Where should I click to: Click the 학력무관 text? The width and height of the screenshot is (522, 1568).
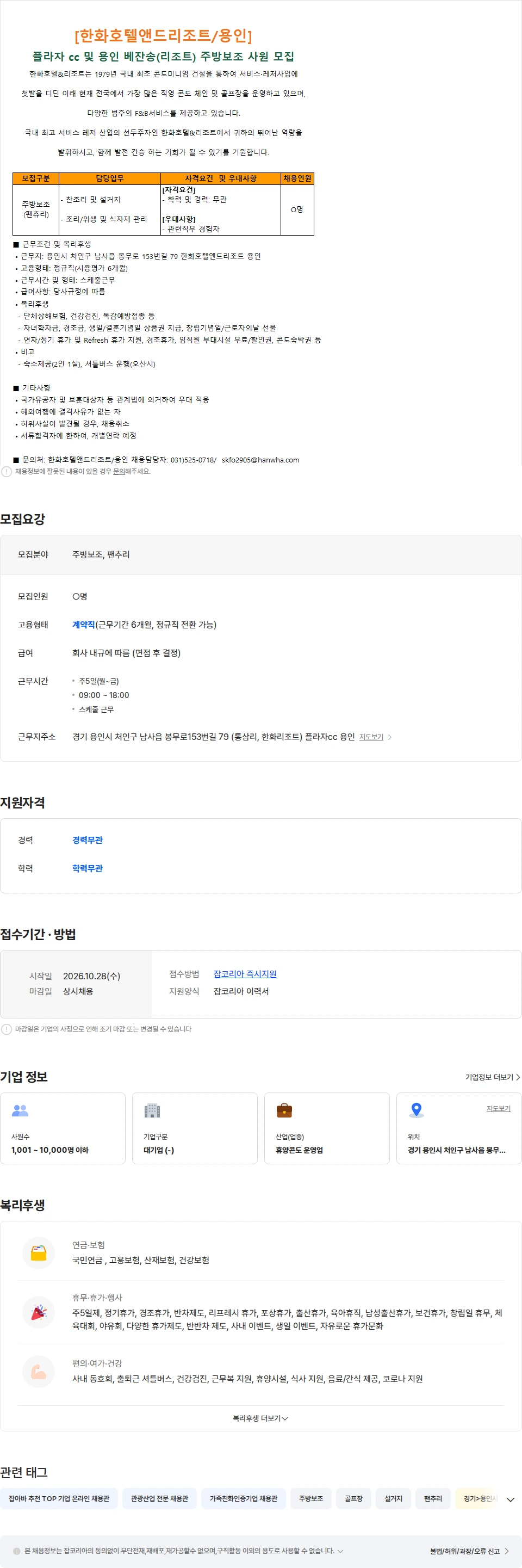tap(87, 868)
